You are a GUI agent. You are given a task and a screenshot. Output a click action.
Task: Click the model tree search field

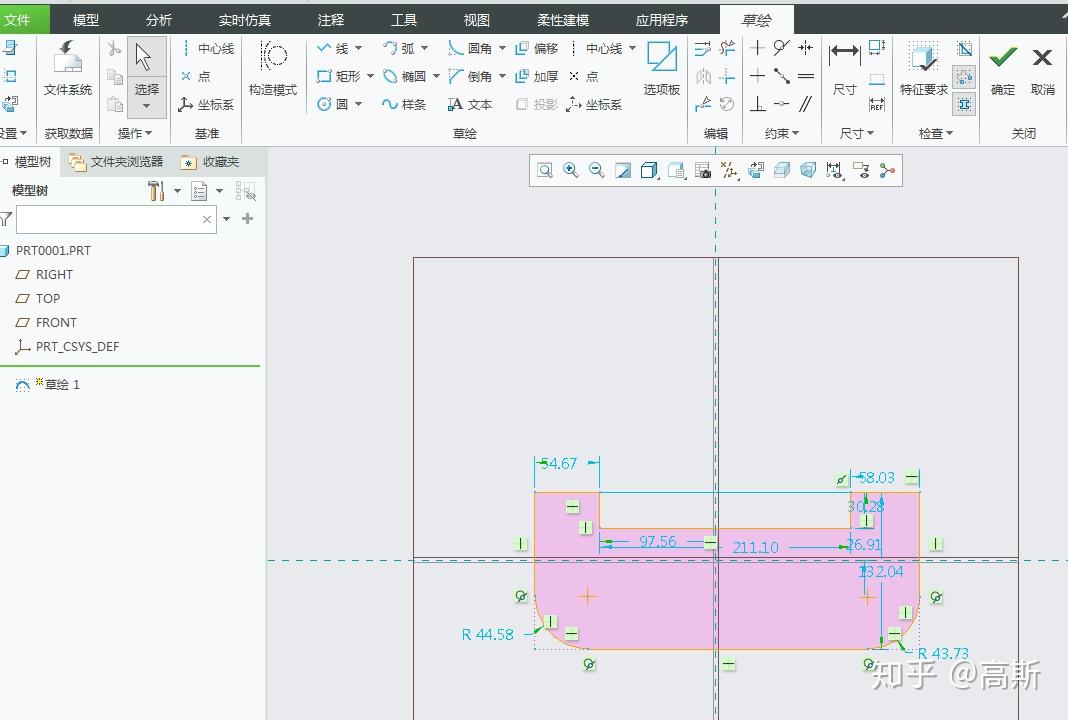pos(108,219)
